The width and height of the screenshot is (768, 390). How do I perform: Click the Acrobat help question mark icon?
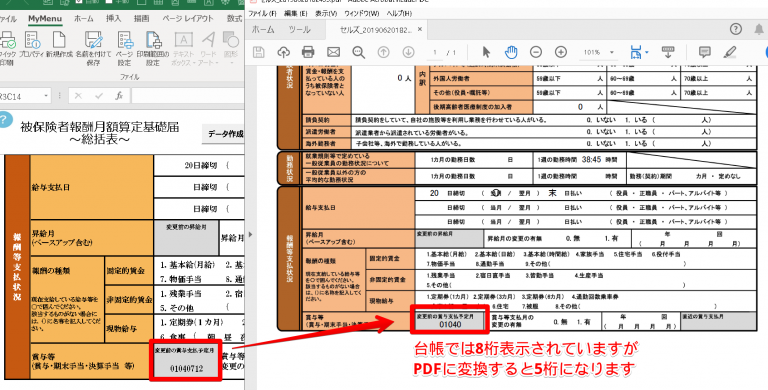pyautogui.click(x=736, y=29)
